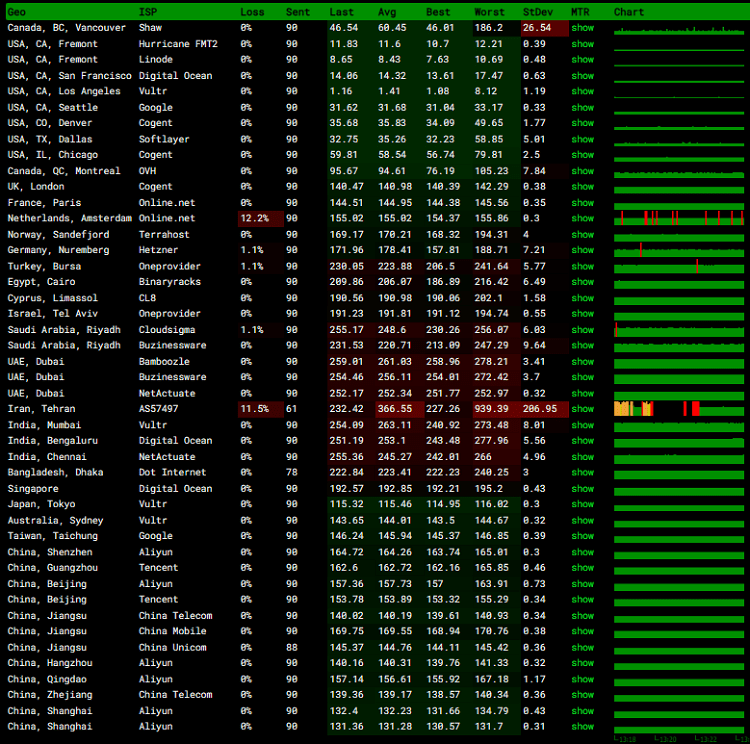Show MTR for China, Qingdao Aliyun
Image resolution: width=750 pixels, height=744 pixels.
click(x=582, y=679)
